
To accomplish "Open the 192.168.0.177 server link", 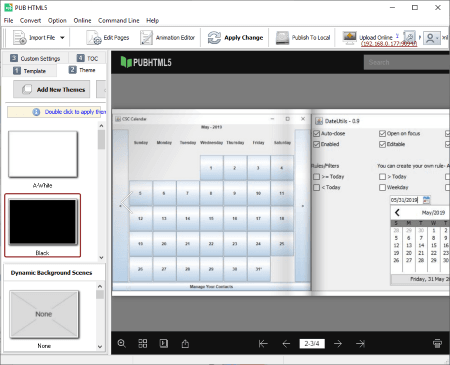I will click(x=389, y=44).
